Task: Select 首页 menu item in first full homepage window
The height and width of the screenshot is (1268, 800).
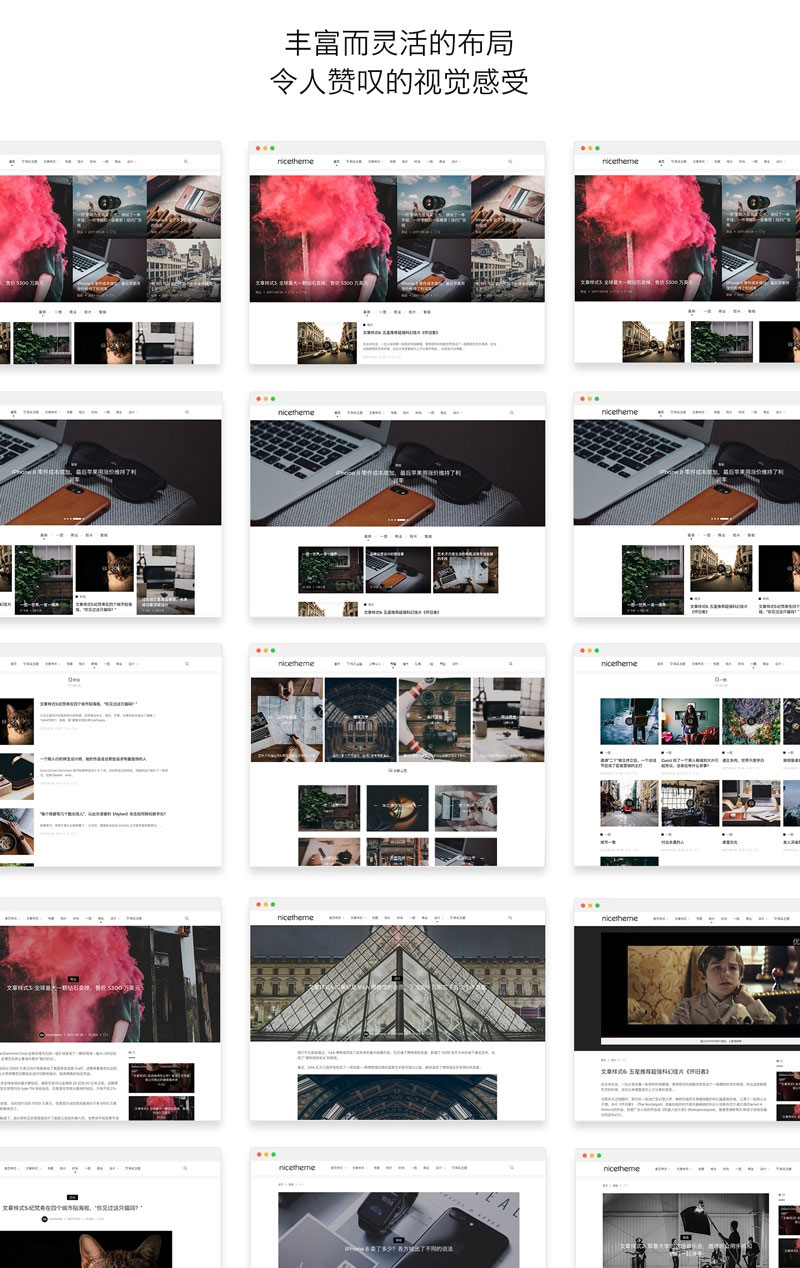Action: coord(337,161)
